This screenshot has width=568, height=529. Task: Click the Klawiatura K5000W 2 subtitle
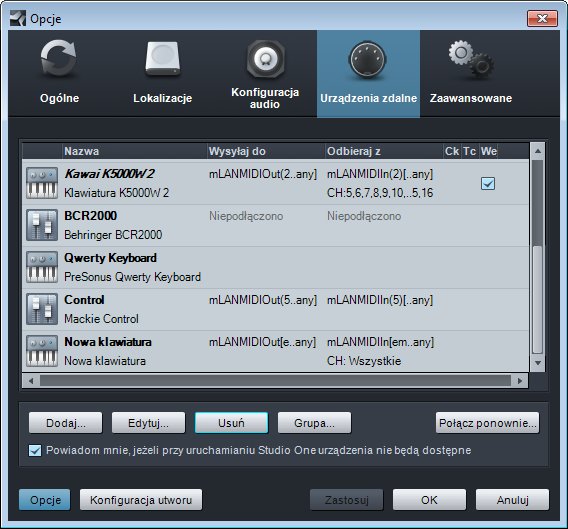coord(117,193)
